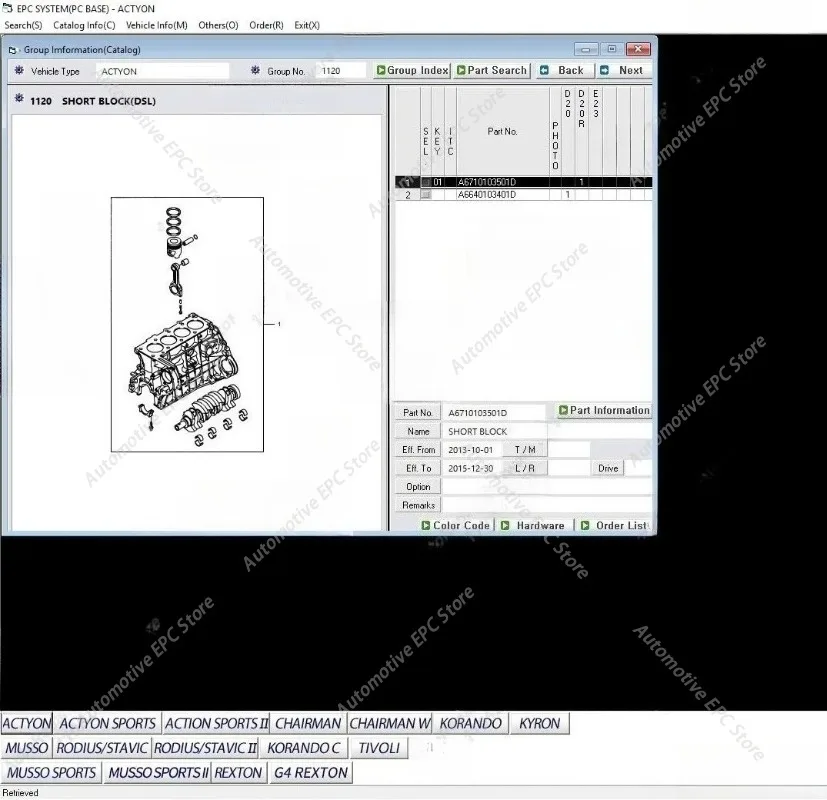Viewport: 827px width, 800px height.
Task: Select the MUSSO SPORTS II vehicle tab
Action: (x=158, y=773)
